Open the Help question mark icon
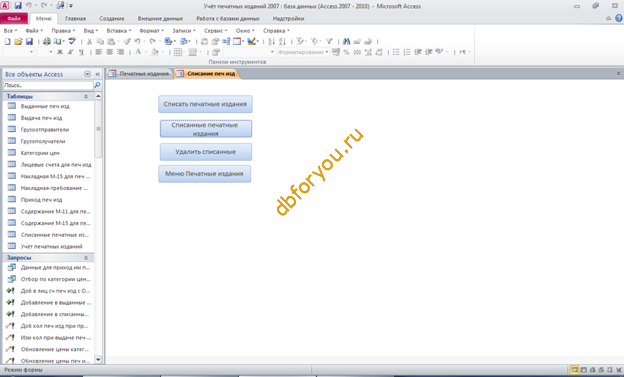624x377 pixels. click(619, 18)
